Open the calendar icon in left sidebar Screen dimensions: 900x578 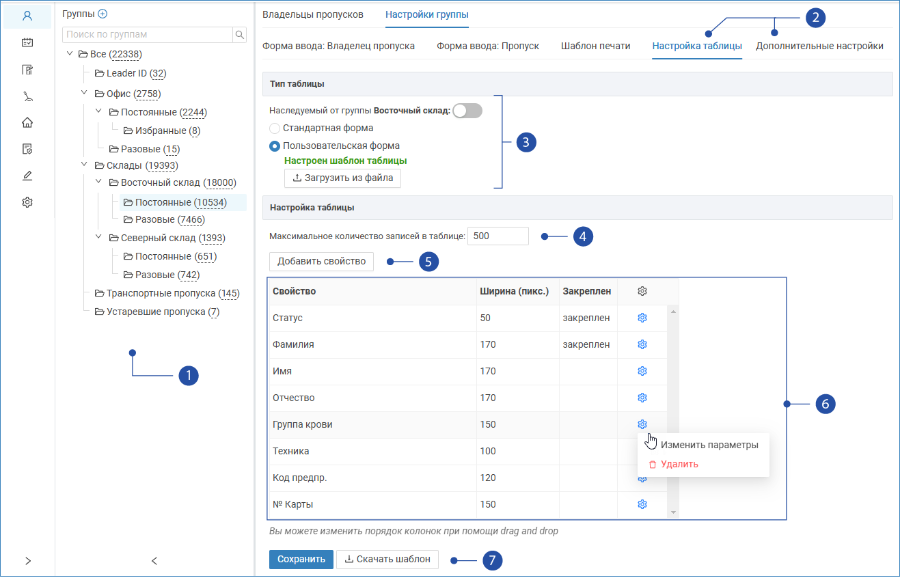coord(27,42)
